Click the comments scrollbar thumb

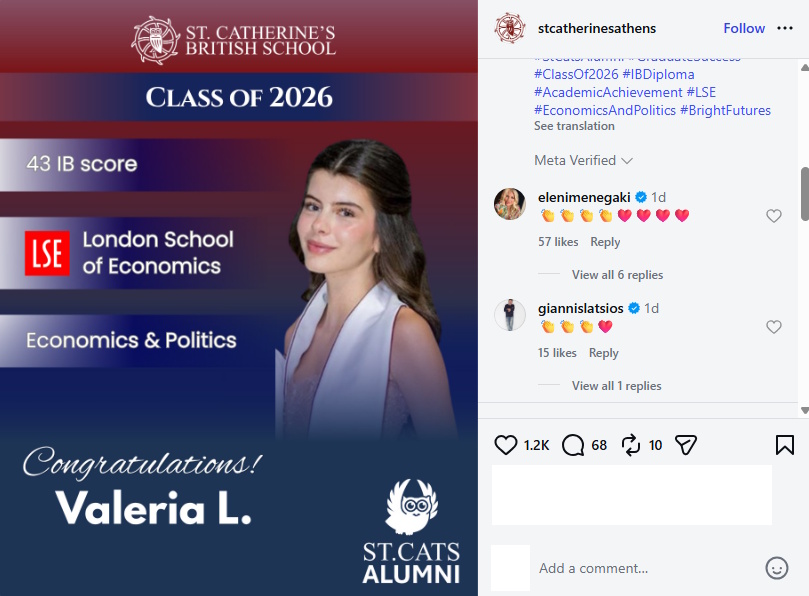click(804, 195)
